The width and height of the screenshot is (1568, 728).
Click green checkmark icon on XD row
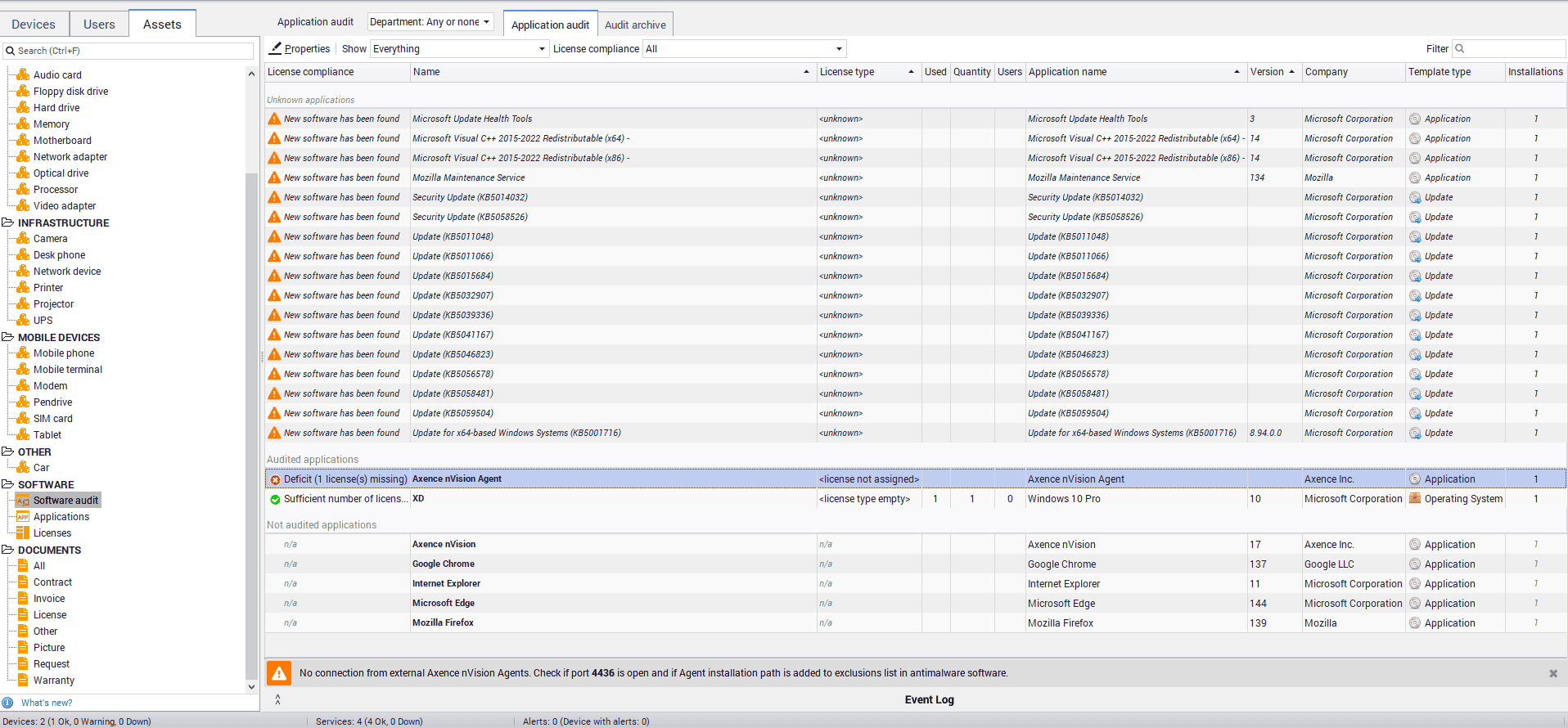(275, 499)
